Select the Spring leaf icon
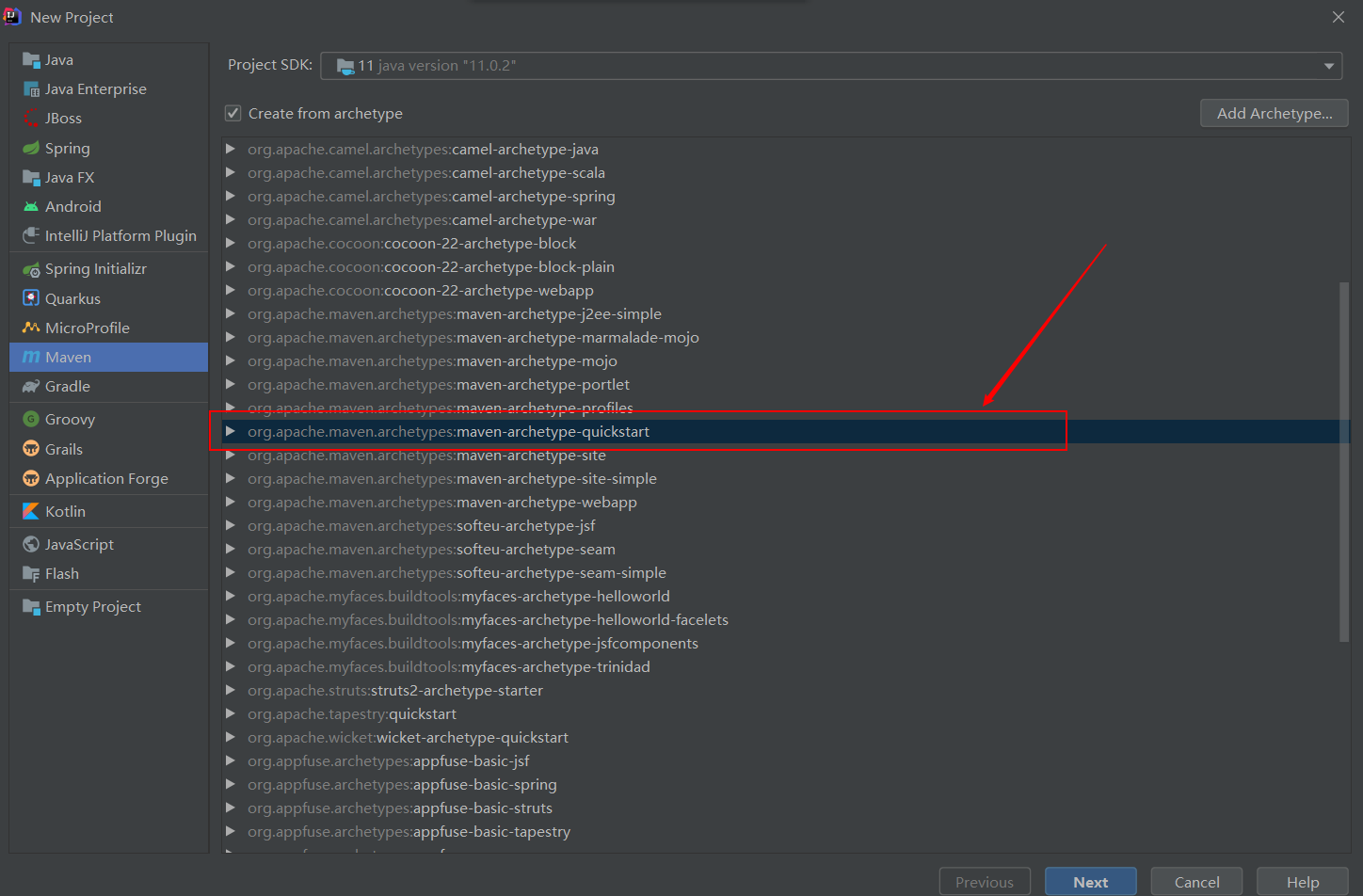This screenshot has height=896, width=1363. 31,149
